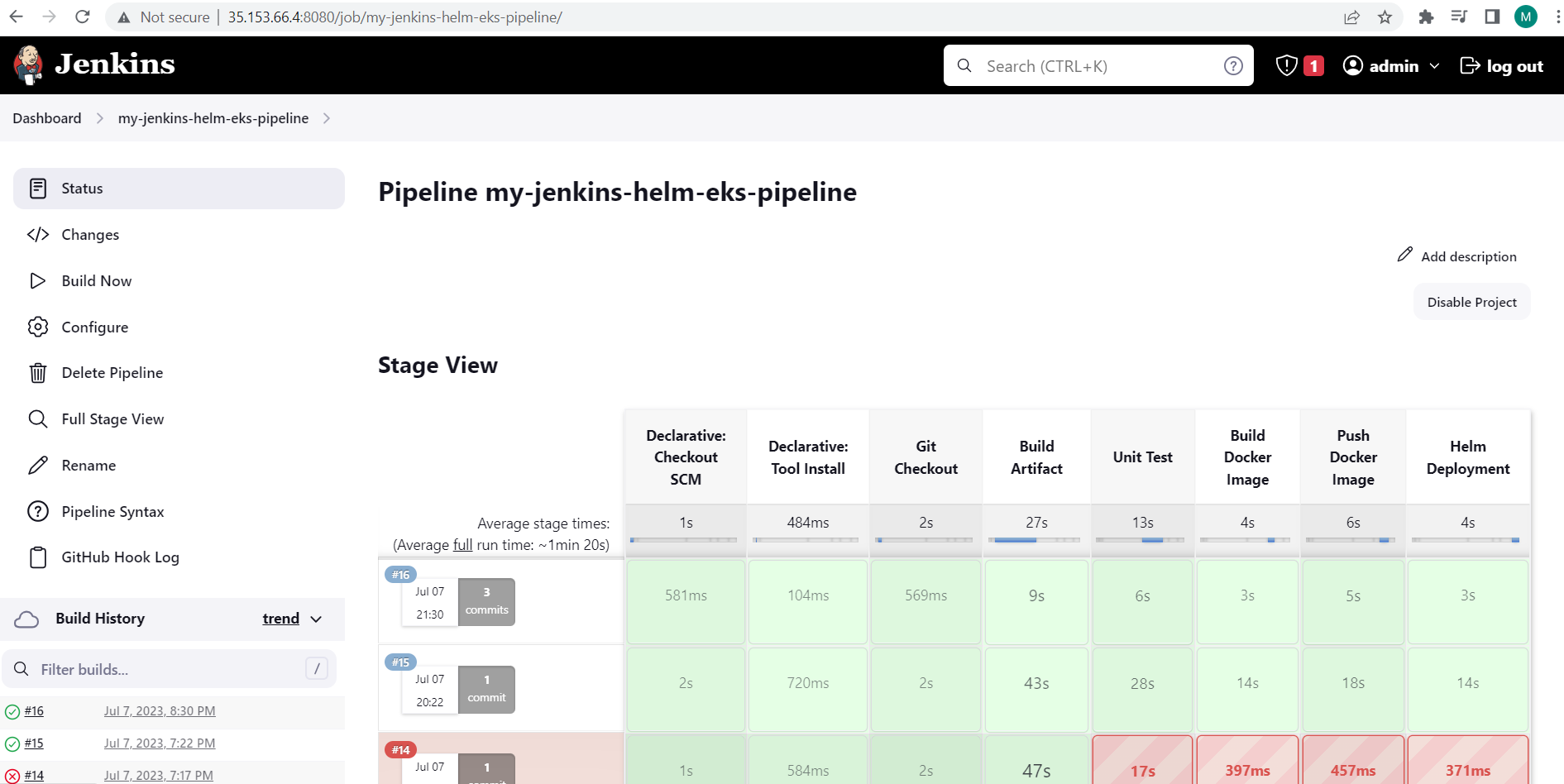Open the Status sidebar item
1564x784 pixels.
[x=179, y=189]
